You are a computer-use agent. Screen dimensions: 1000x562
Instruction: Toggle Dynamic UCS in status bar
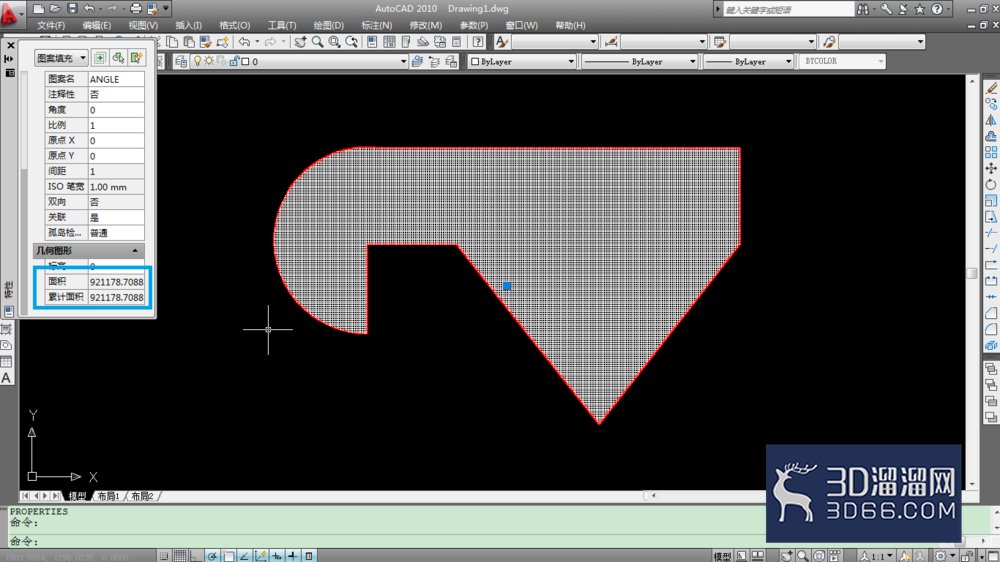(x=261, y=556)
